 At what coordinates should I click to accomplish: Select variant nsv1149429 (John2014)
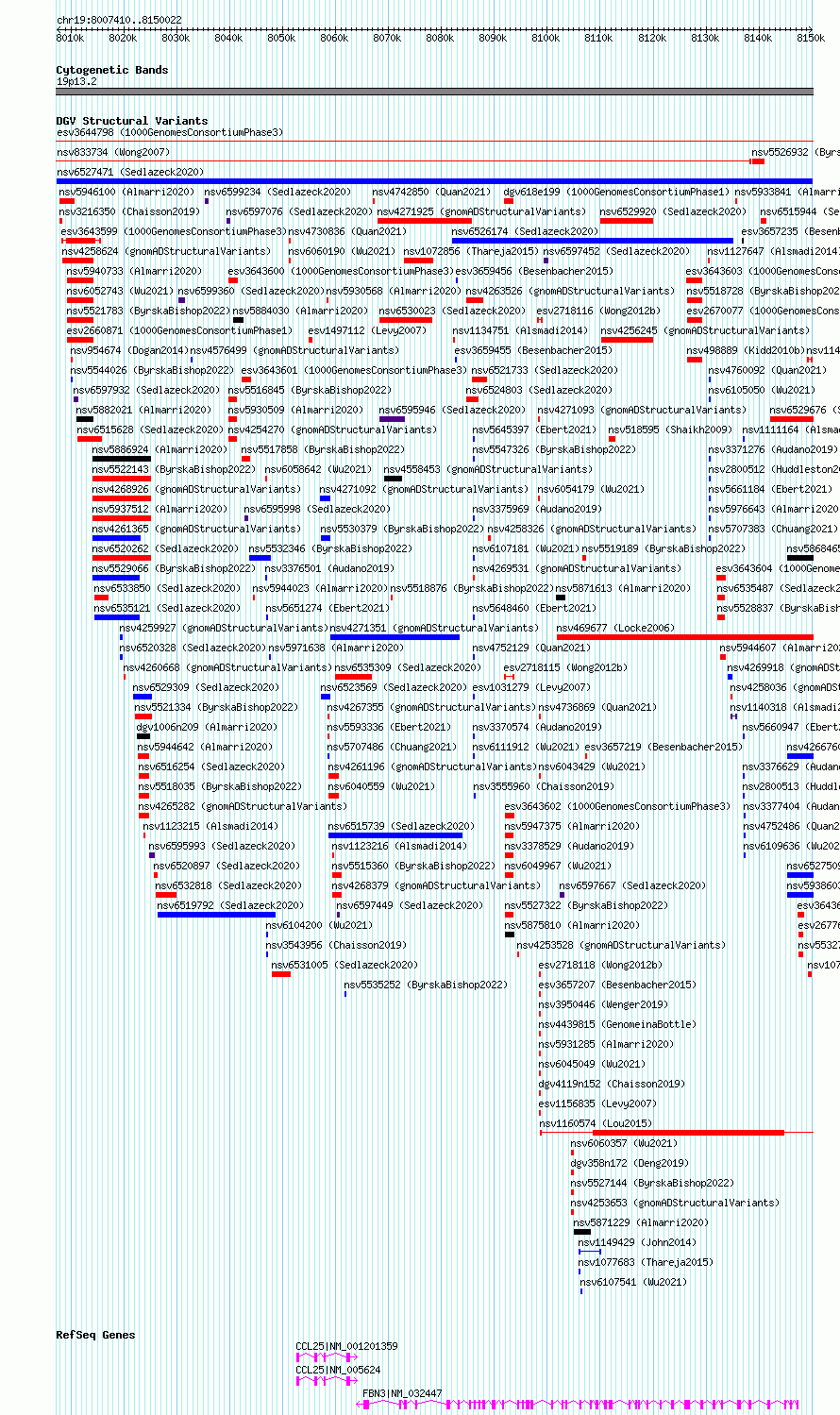tap(637, 1242)
